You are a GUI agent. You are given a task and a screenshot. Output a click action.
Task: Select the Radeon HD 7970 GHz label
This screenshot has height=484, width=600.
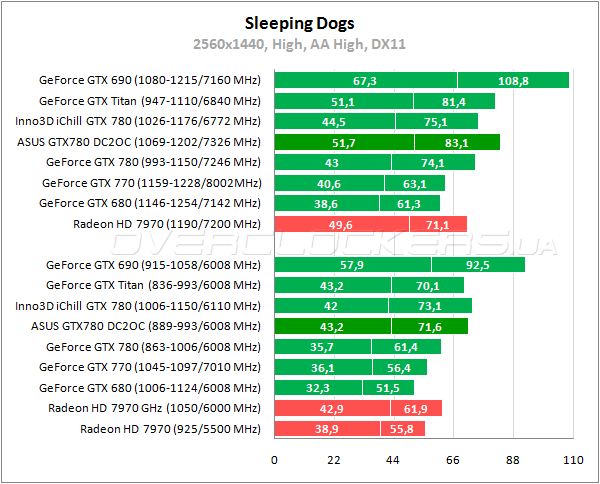[154, 408]
